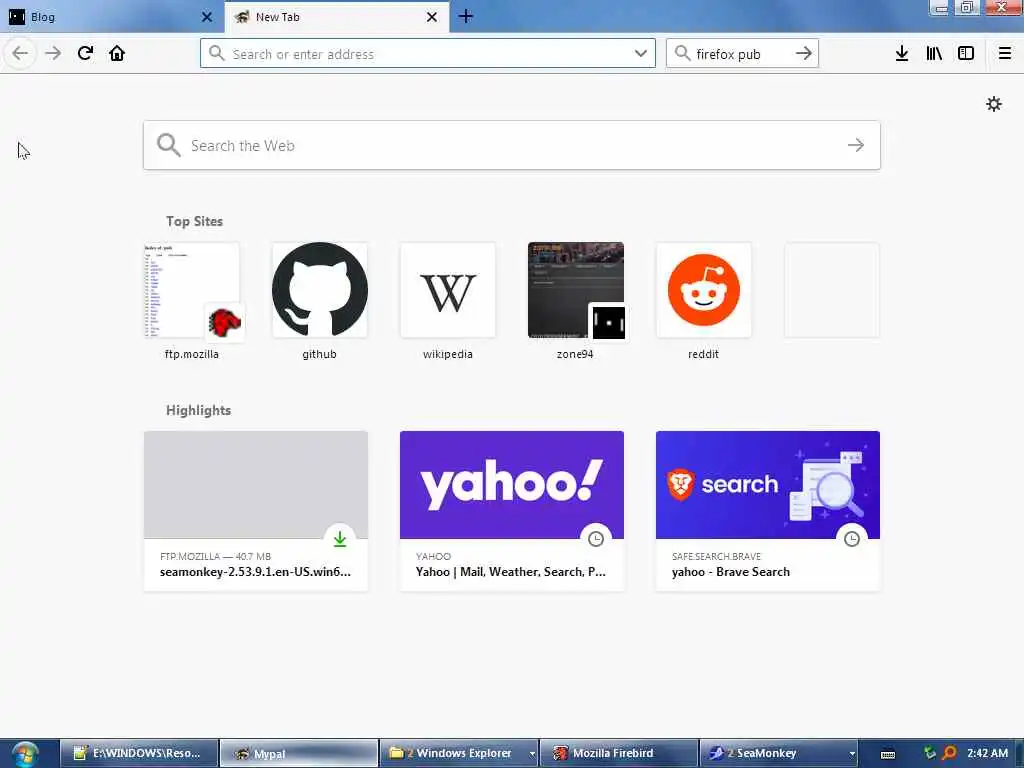
Task: Click the firefox pub search field
Action: 742,54
